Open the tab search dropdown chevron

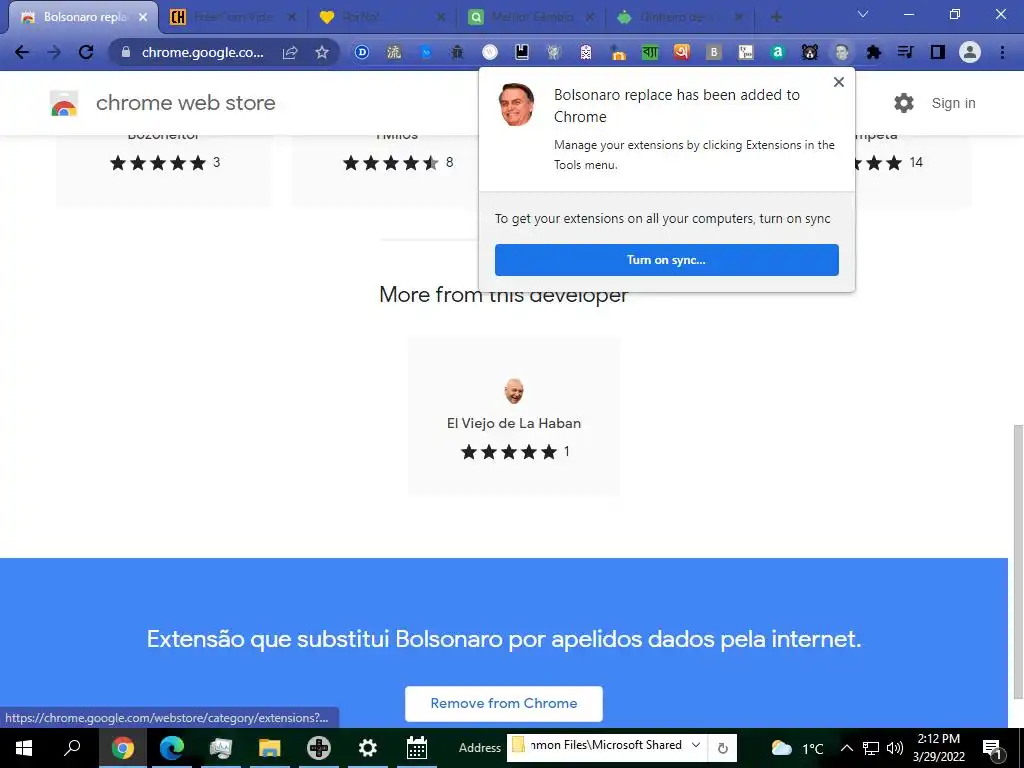pyautogui.click(x=863, y=14)
